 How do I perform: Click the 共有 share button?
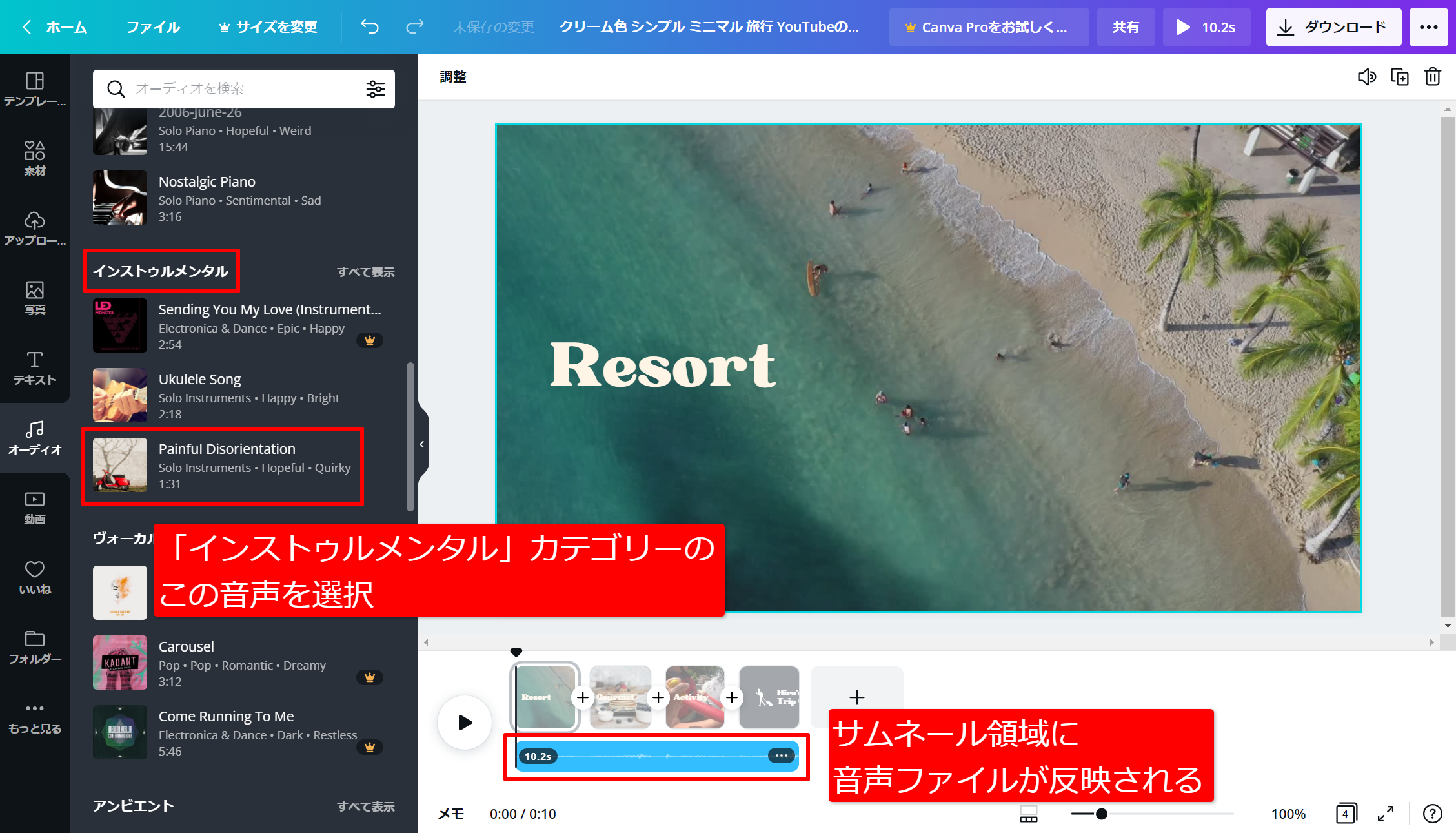[1126, 27]
